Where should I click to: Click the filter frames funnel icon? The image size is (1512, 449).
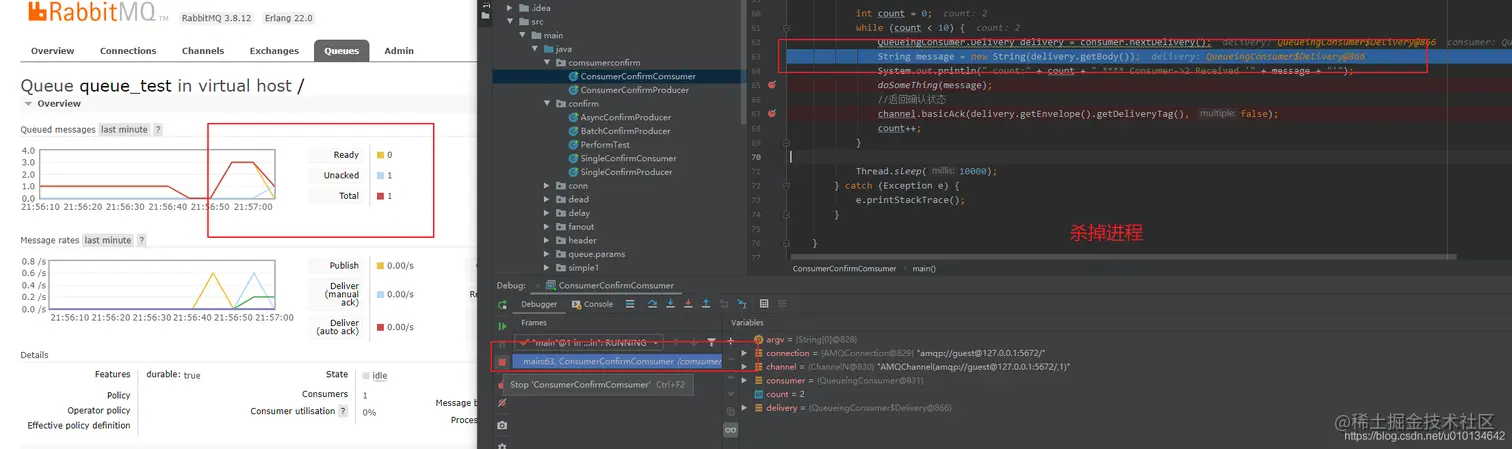click(x=711, y=342)
